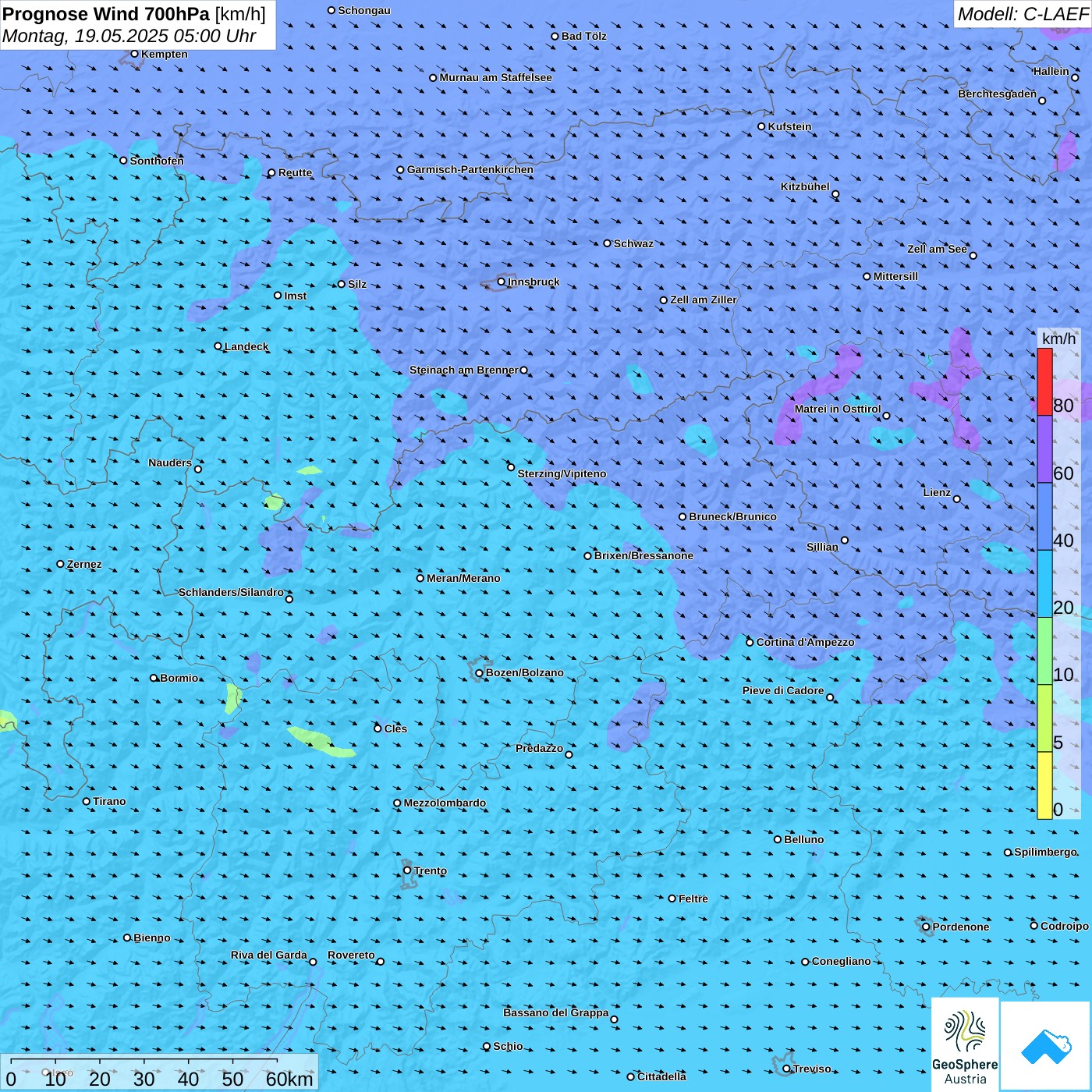Click the 'Bad Tölz' label
This screenshot has width=1092, height=1092.
point(584,36)
